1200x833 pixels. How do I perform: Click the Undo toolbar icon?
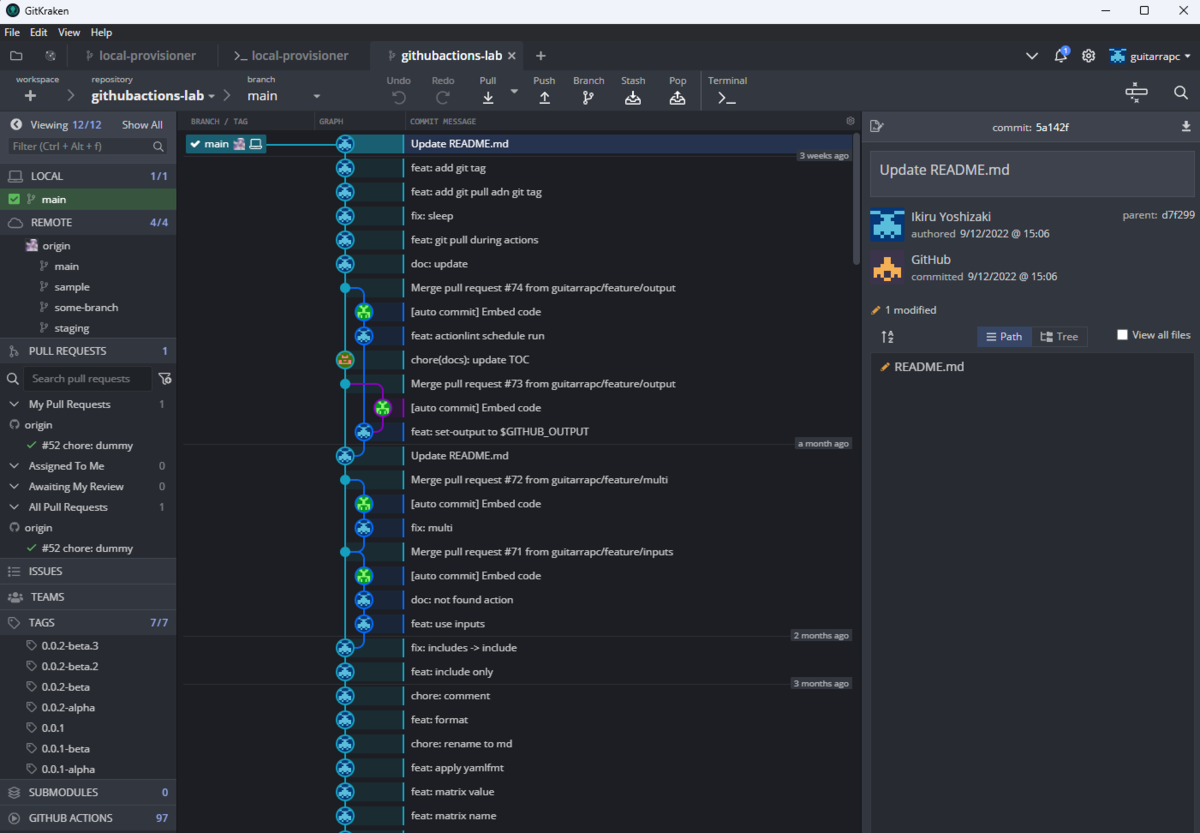point(398,97)
